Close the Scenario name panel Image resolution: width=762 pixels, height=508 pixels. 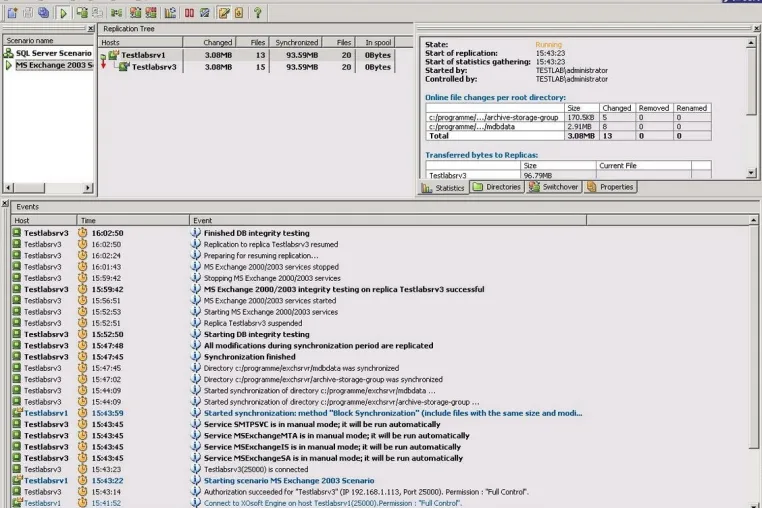tap(91, 29)
